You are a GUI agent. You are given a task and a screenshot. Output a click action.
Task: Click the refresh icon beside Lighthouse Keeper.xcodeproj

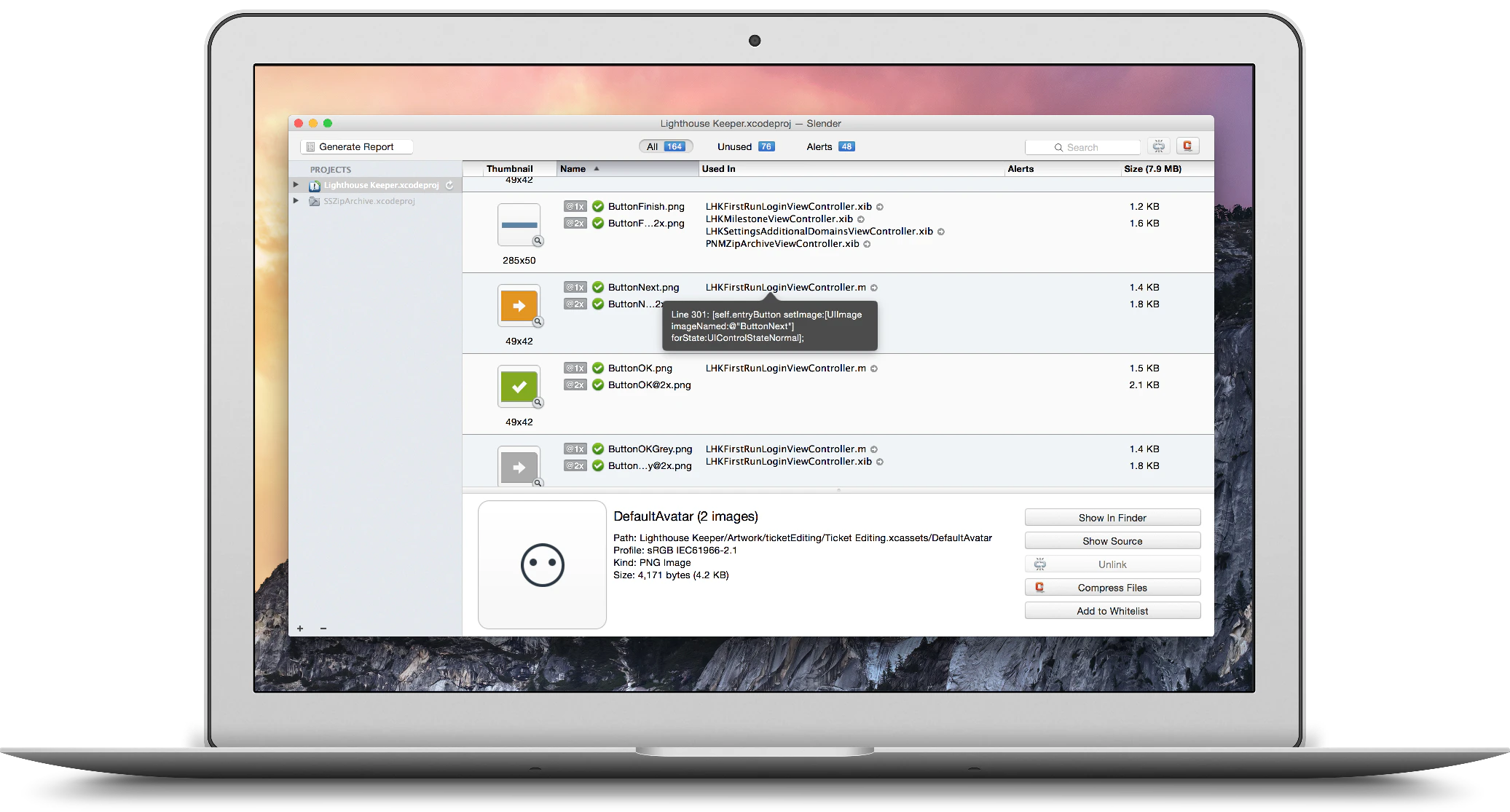[449, 186]
